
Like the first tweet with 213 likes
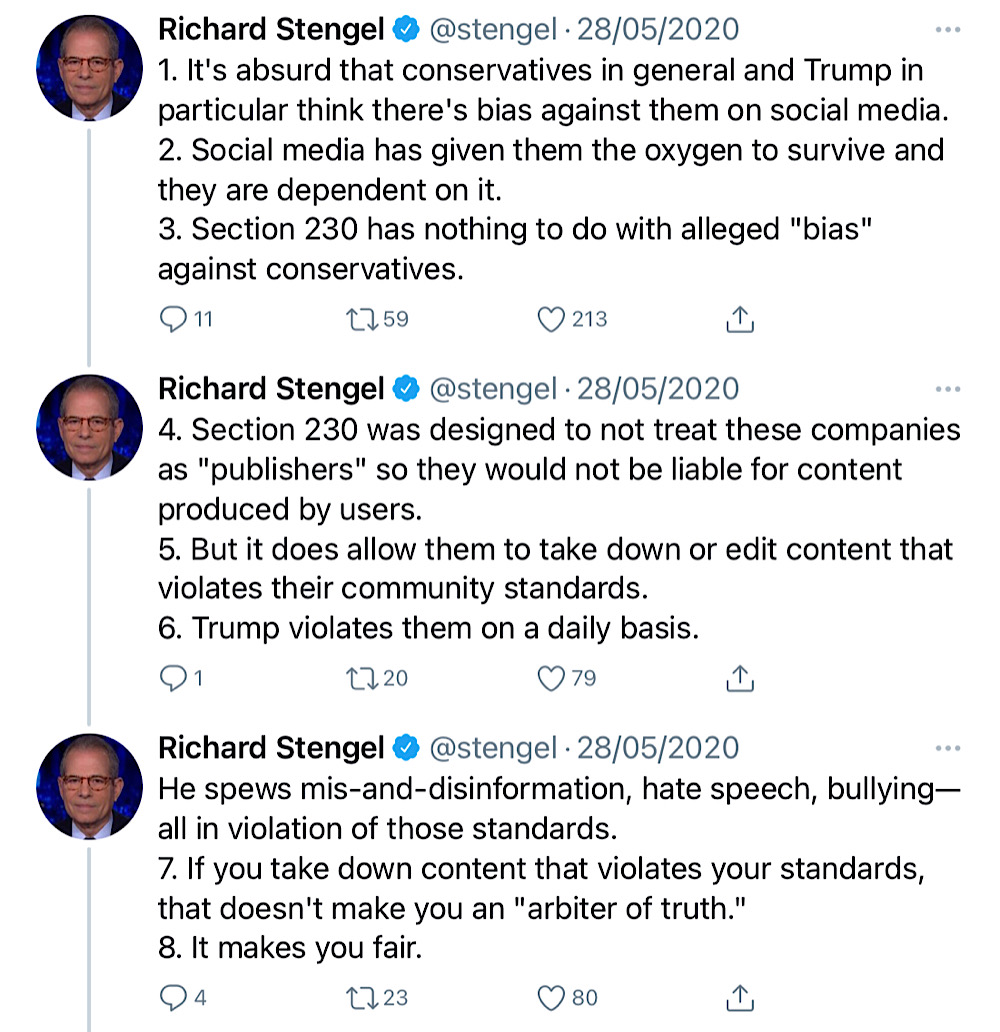tap(551, 320)
